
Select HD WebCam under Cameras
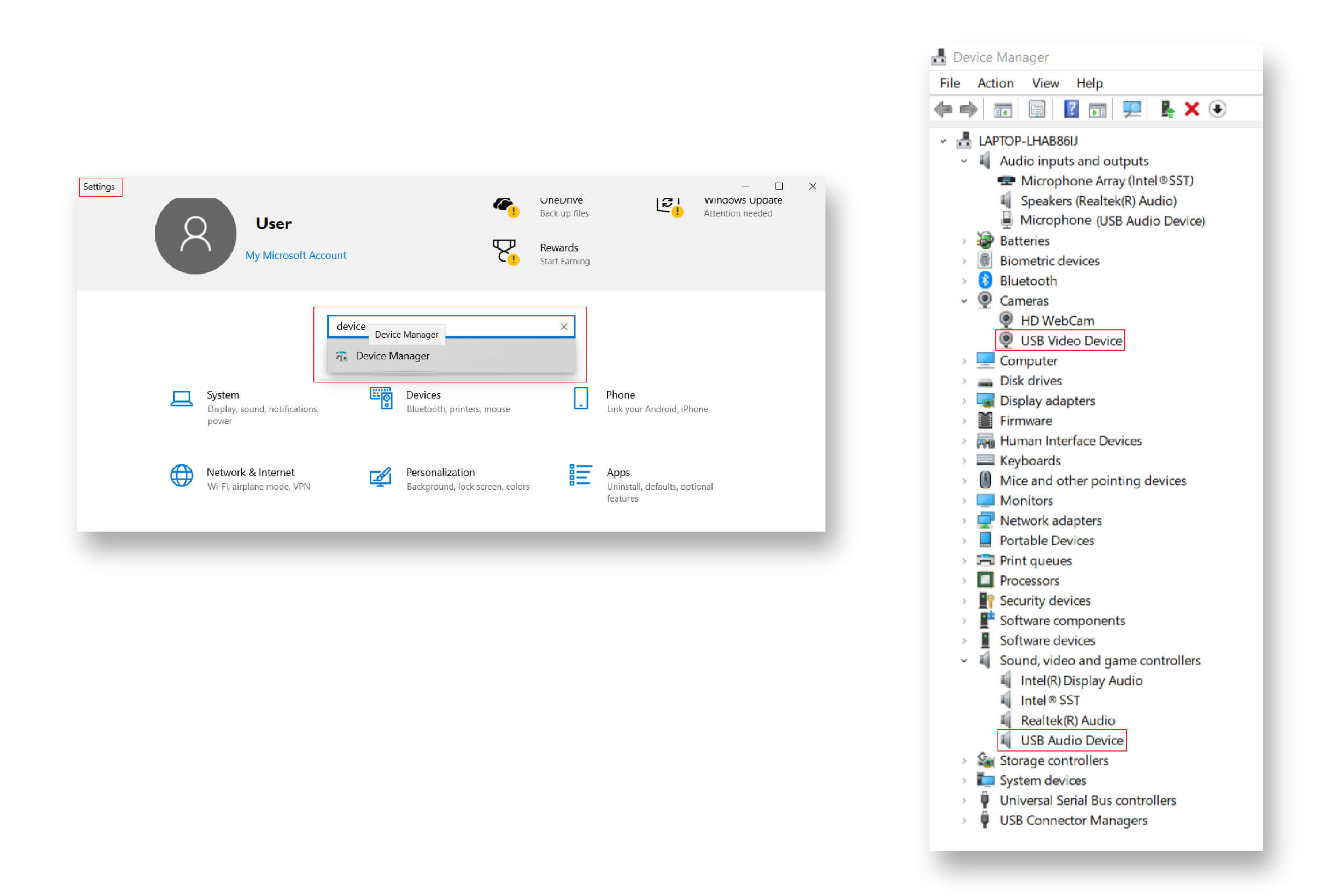tap(1046, 321)
